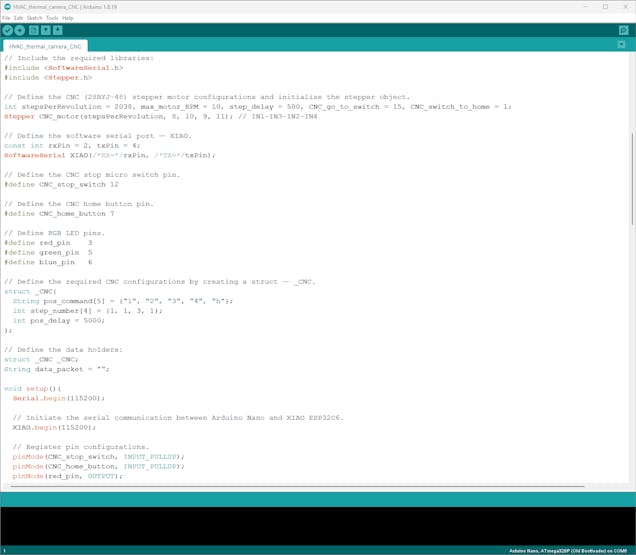Click the line '#include <Stepper.h>'
Viewport: 636px width, 555px height.
(48, 77)
